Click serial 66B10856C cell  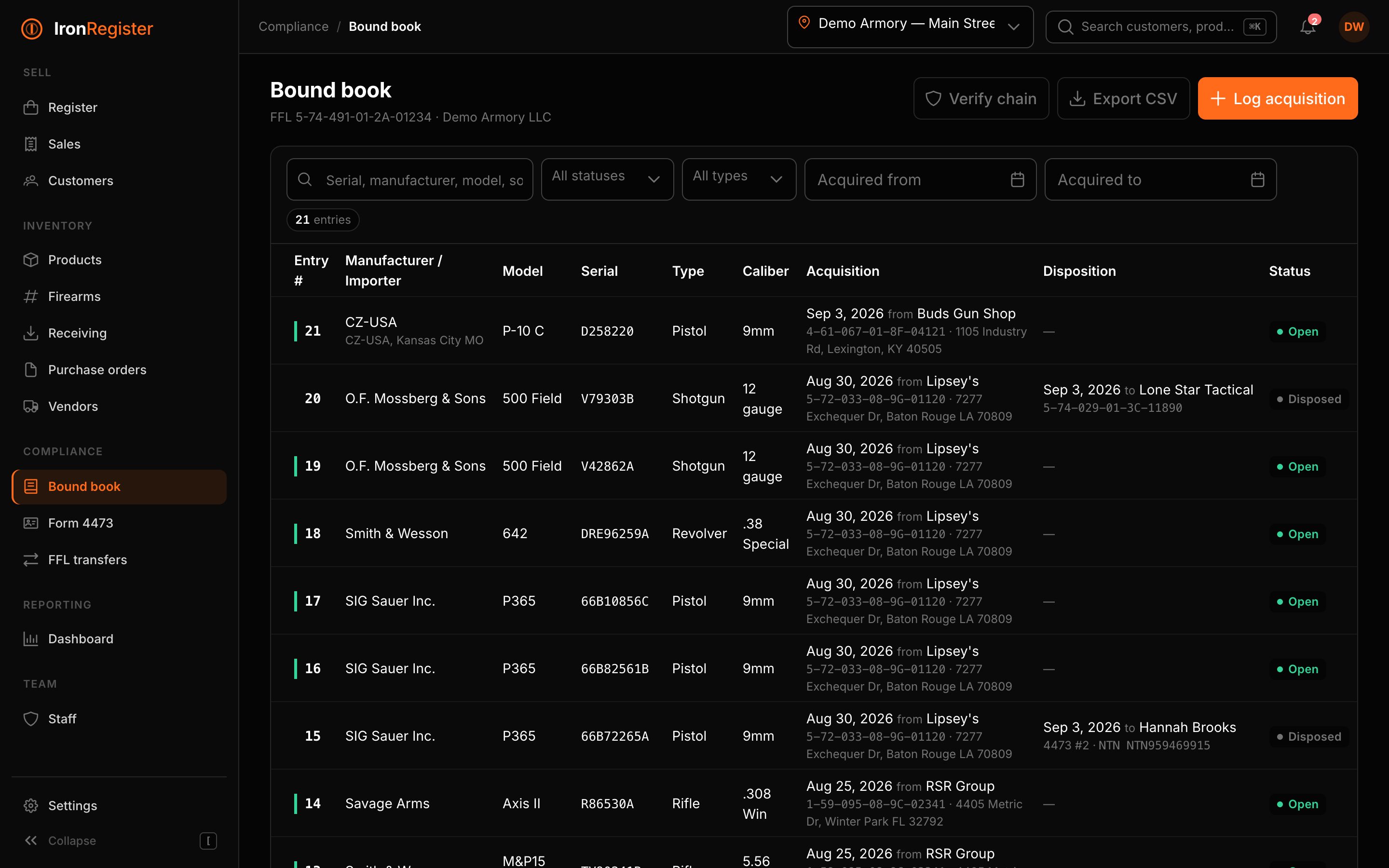[615, 601]
